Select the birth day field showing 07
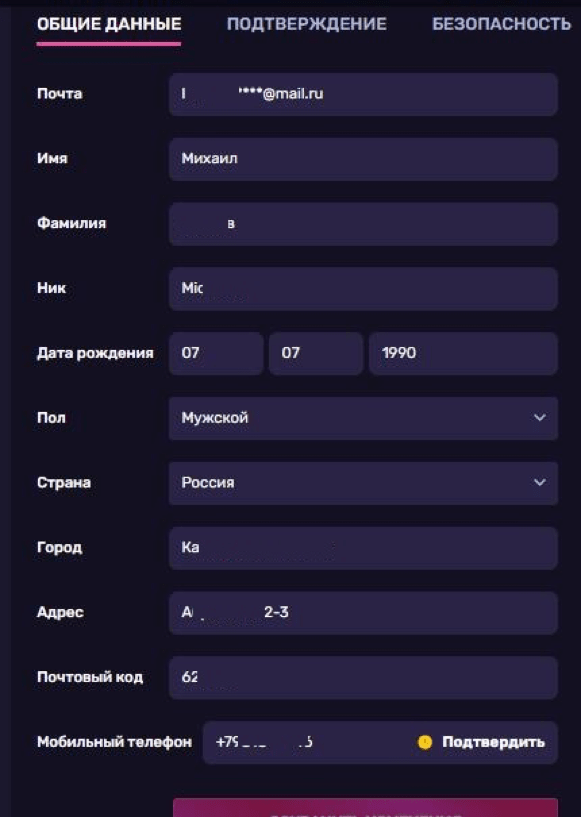This screenshot has width=581, height=817. point(216,353)
